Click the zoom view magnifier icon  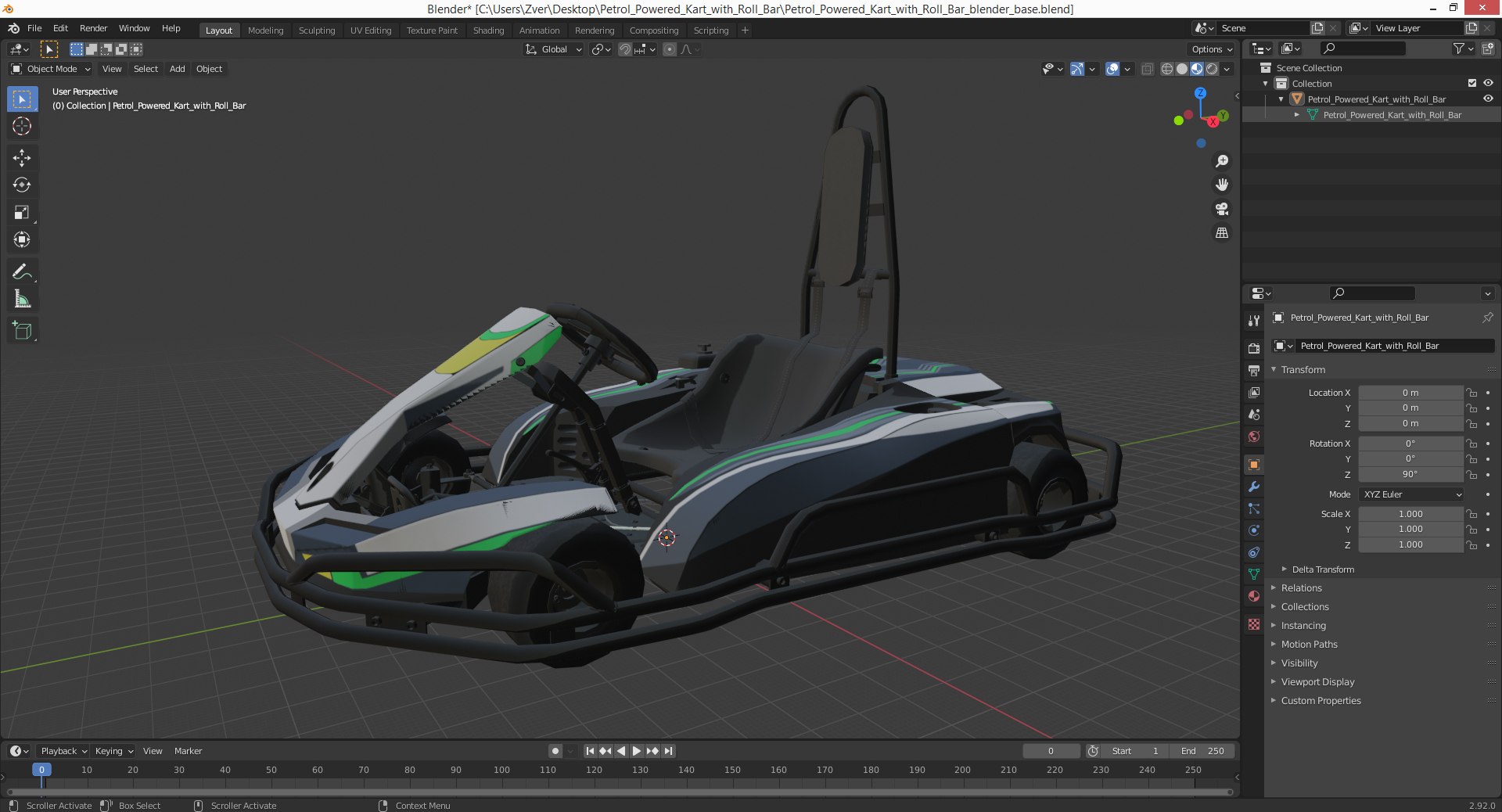pos(1222,161)
